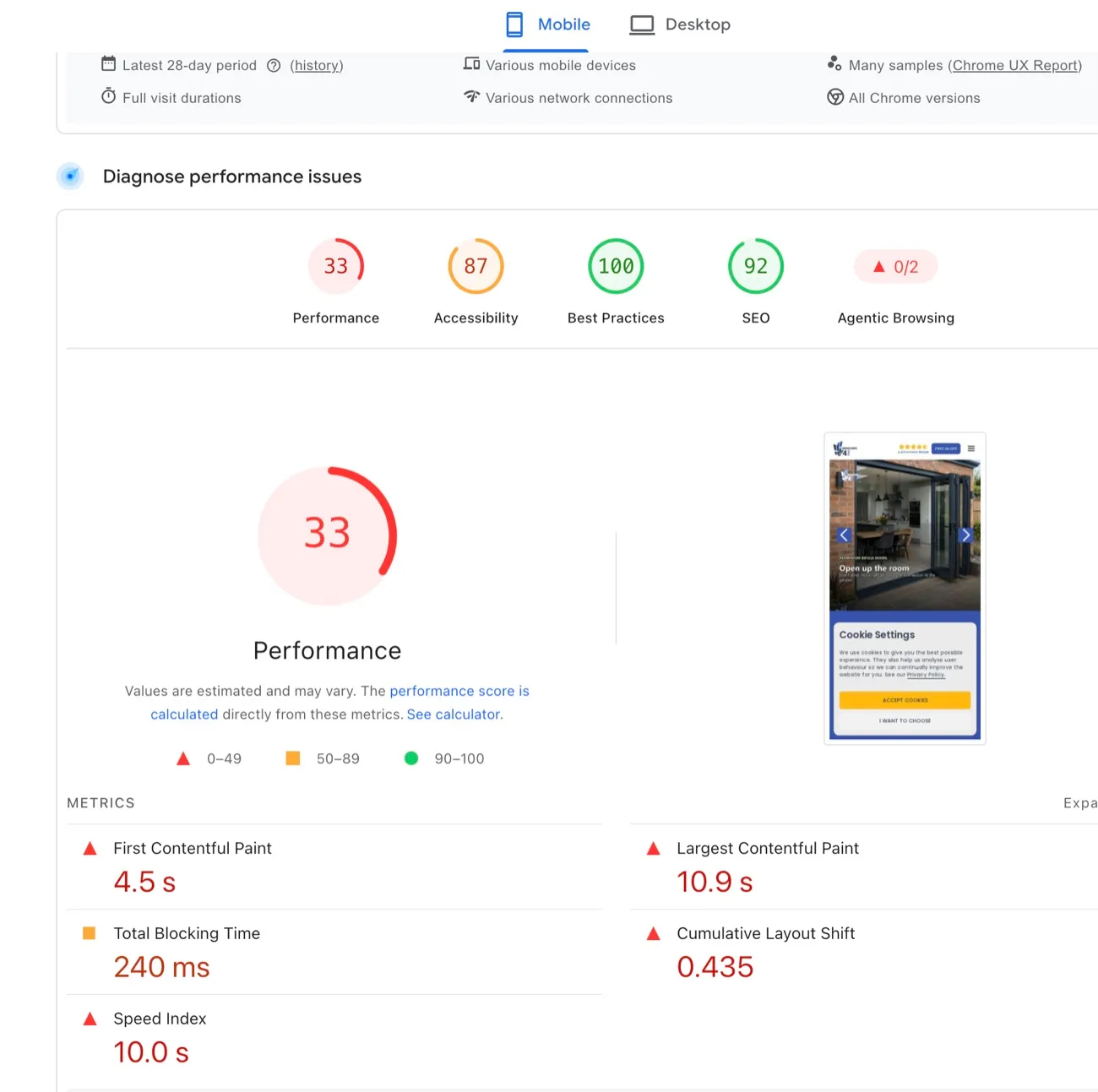Click the 240 ms blocking time value
This screenshot has width=1098, height=1092.
[161, 967]
